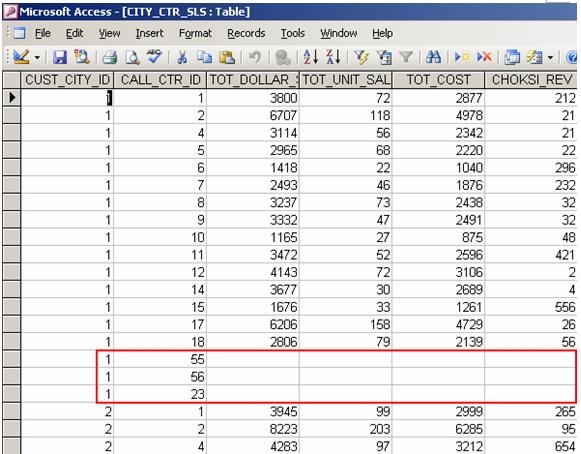Apply Filter By Selection icon
581x454 pixels.
click(361, 57)
